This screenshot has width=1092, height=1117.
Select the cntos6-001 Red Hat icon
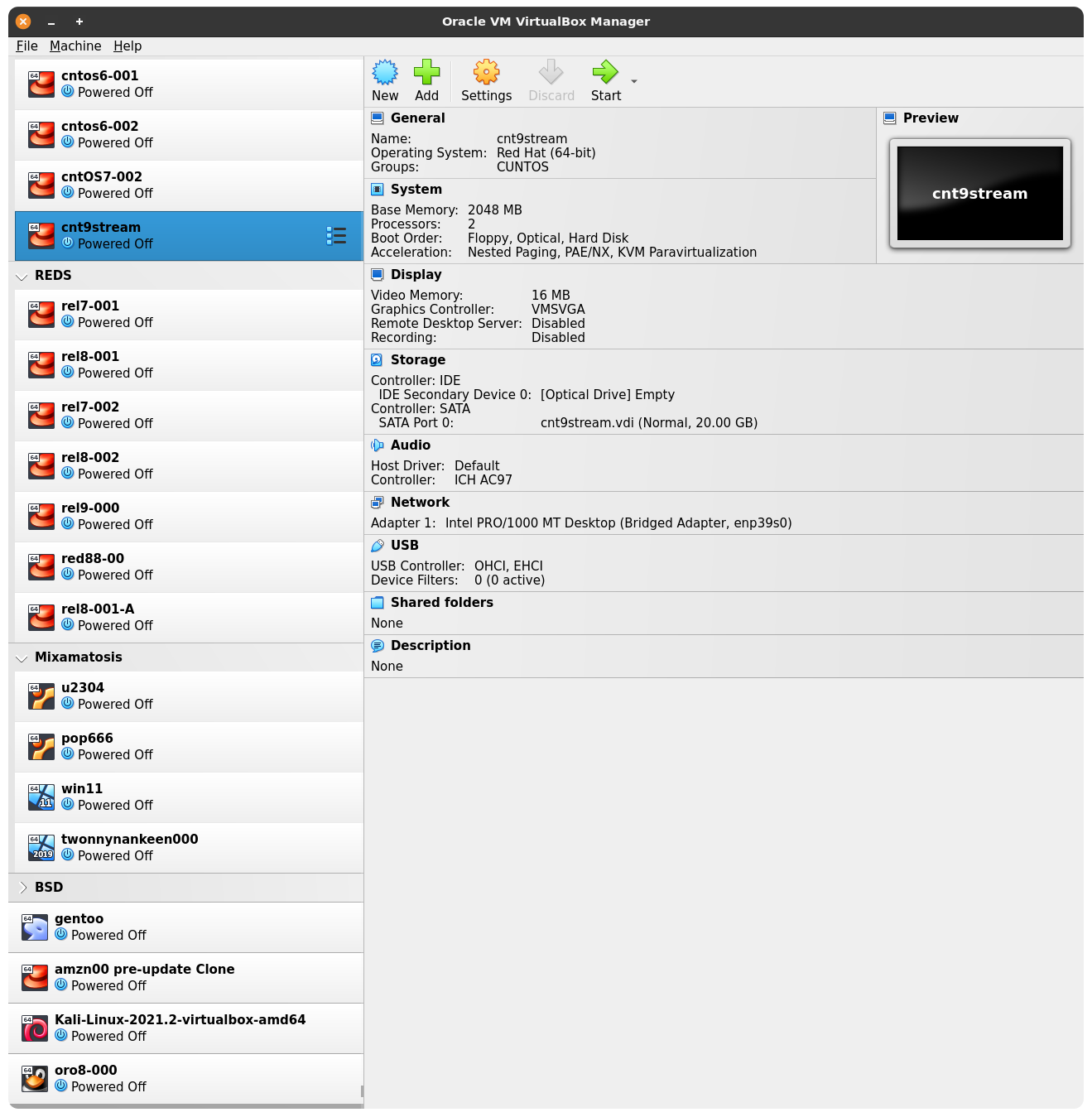pos(41,84)
